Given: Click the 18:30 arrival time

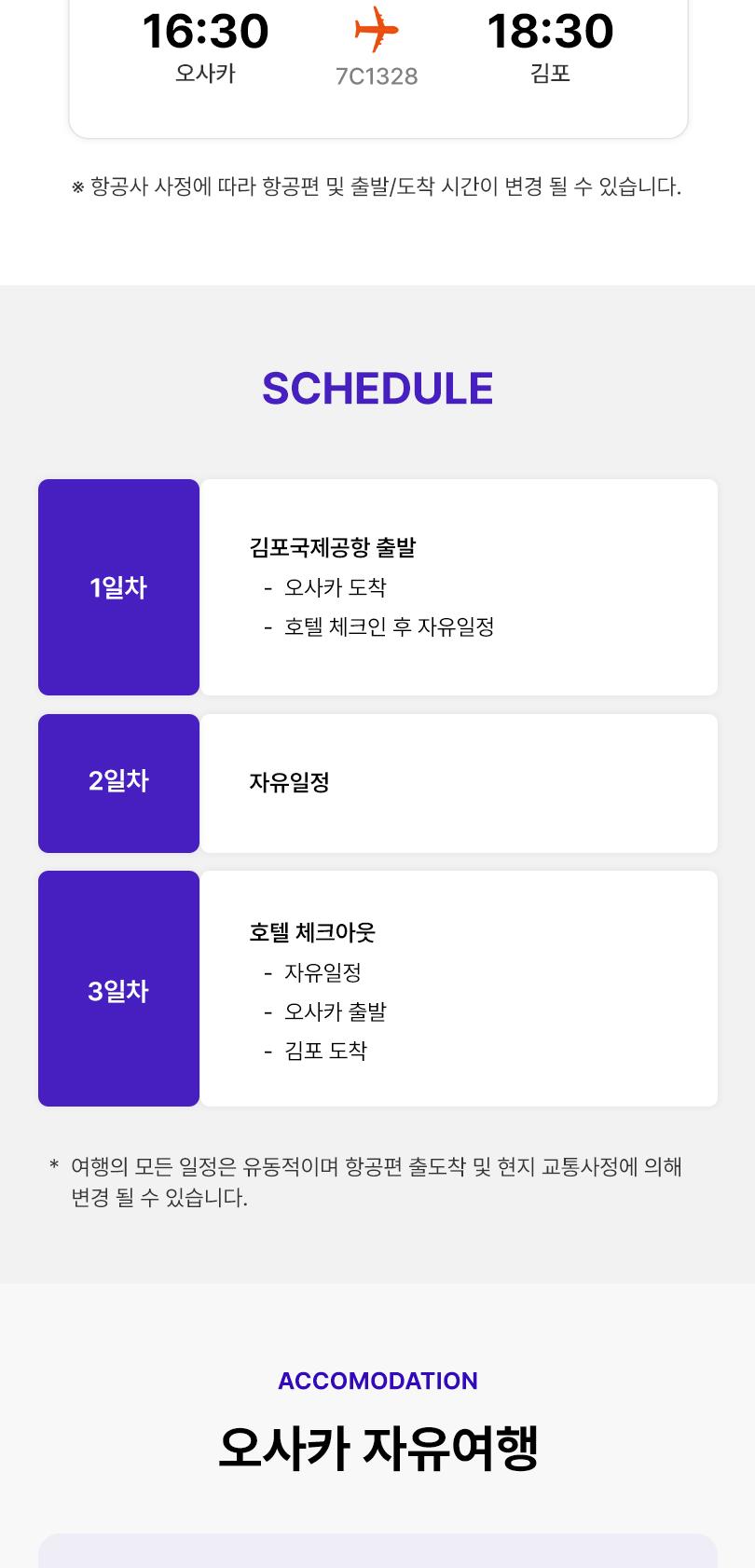Looking at the screenshot, I should [x=550, y=31].
